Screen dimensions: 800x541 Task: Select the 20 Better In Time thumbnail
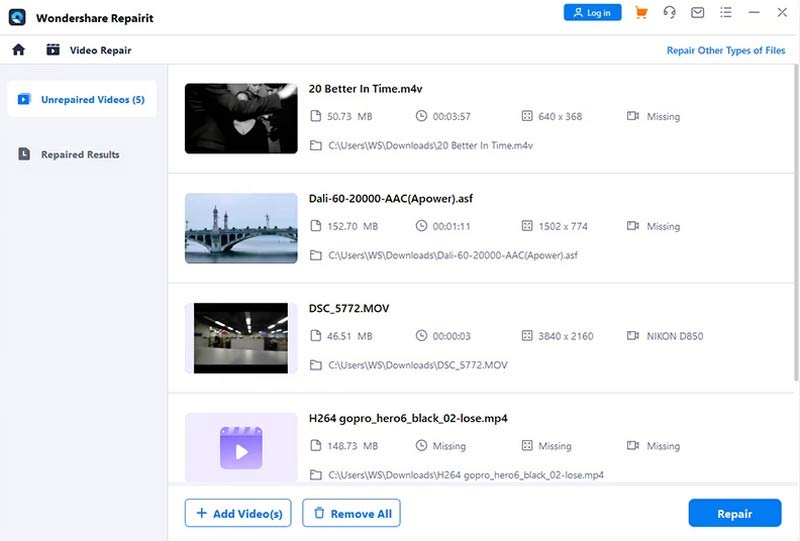point(241,118)
